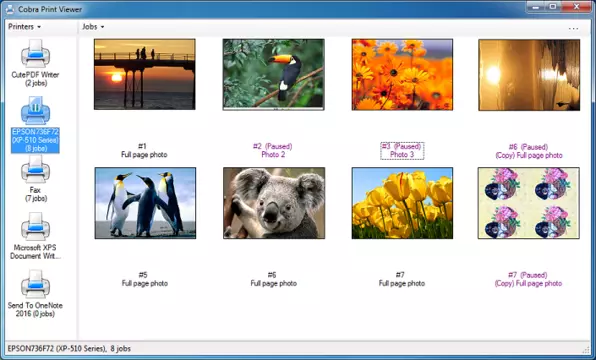
Task: Open the Fax printer queue
Action: tap(35, 169)
